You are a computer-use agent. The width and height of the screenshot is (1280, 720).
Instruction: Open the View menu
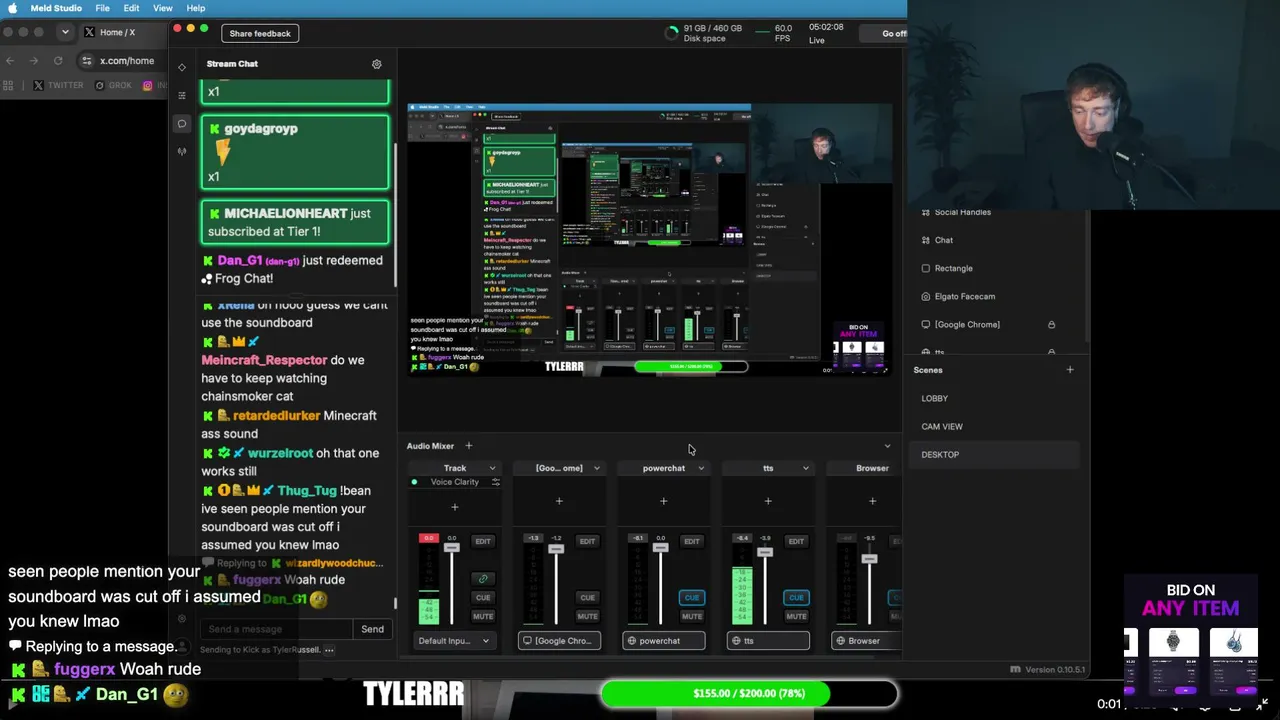162,8
